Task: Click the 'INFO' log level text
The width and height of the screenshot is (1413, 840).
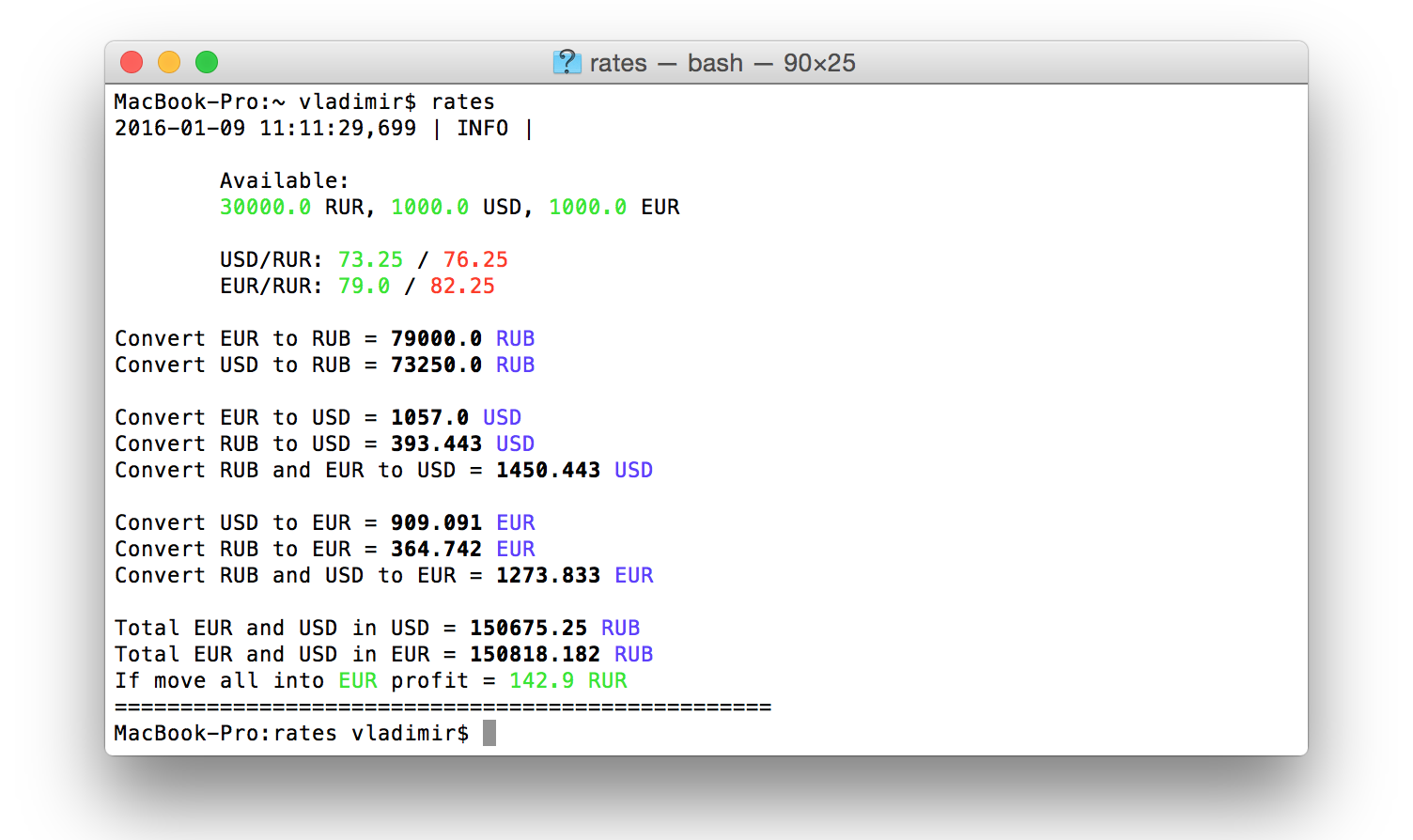Action: [483, 128]
